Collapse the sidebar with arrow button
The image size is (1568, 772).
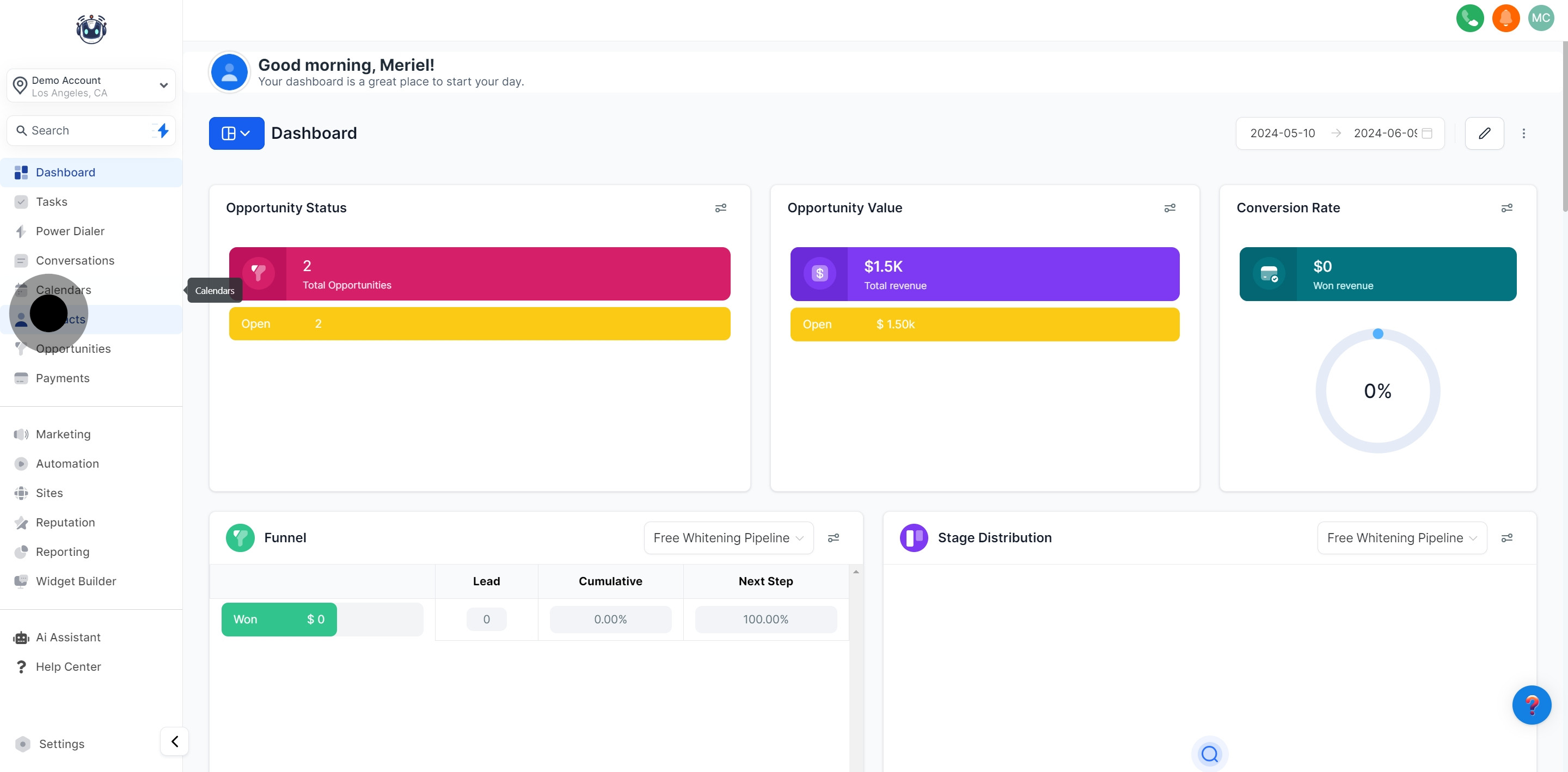[175, 741]
